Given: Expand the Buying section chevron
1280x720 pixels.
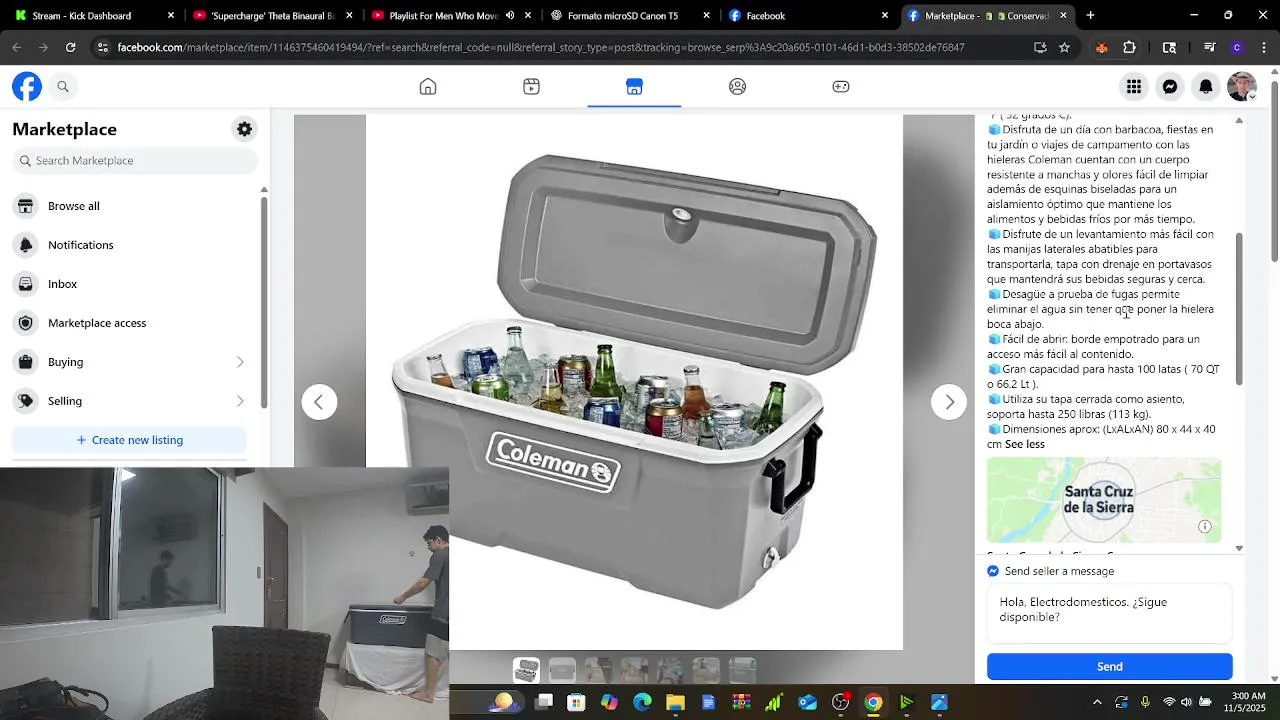Looking at the screenshot, I should click(240, 362).
